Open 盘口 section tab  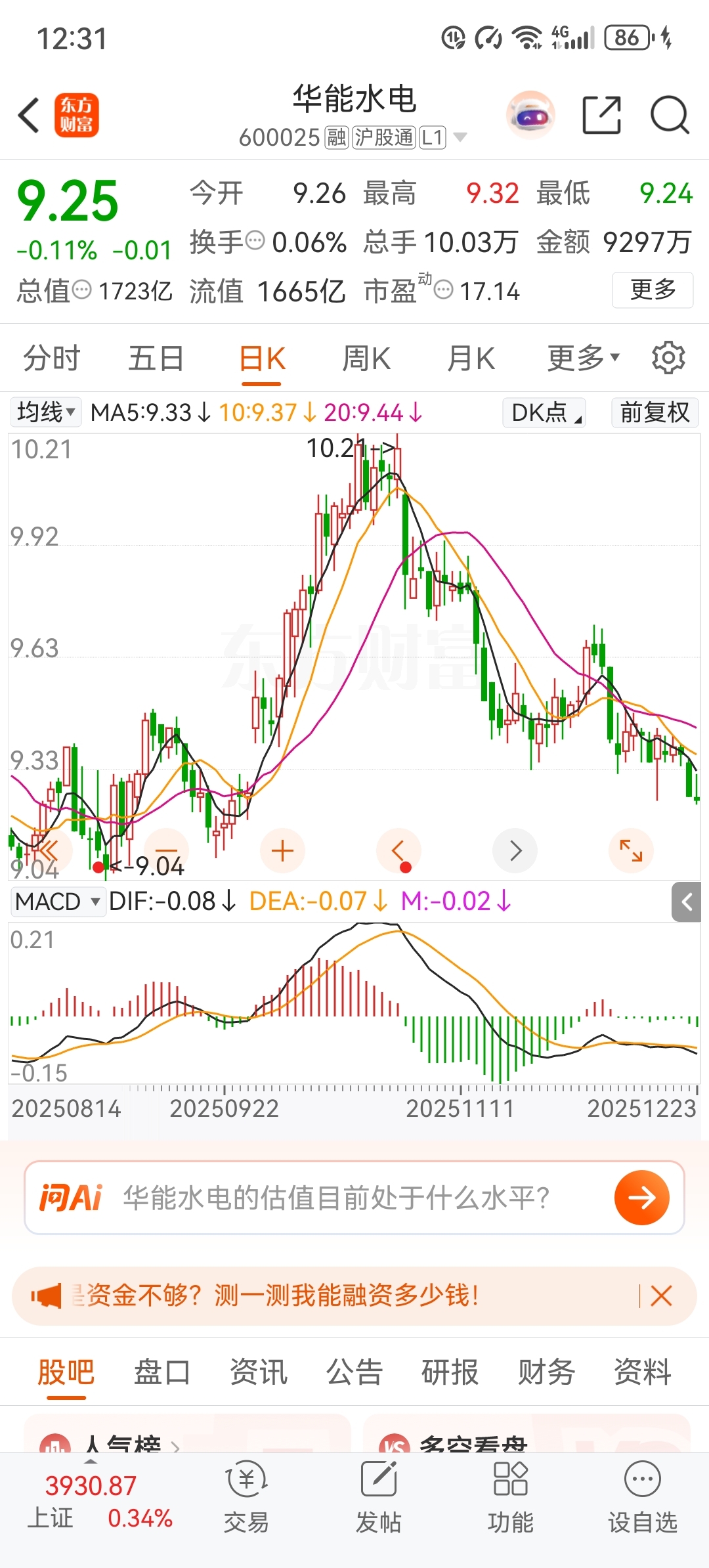162,1372
